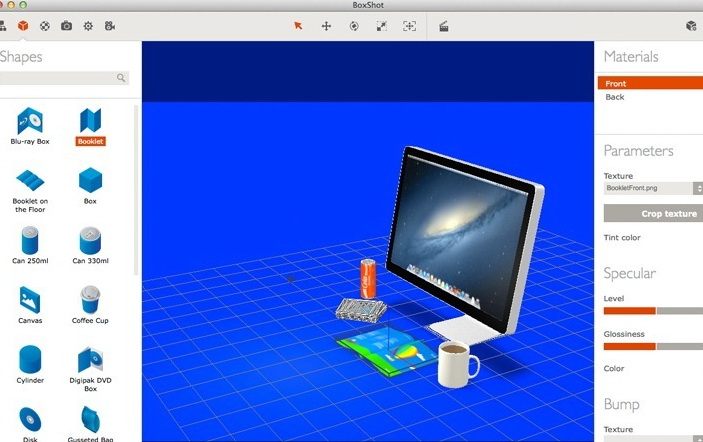The image size is (703, 442).
Task: Choose the Cylinder shape
Action: (30, 365)
